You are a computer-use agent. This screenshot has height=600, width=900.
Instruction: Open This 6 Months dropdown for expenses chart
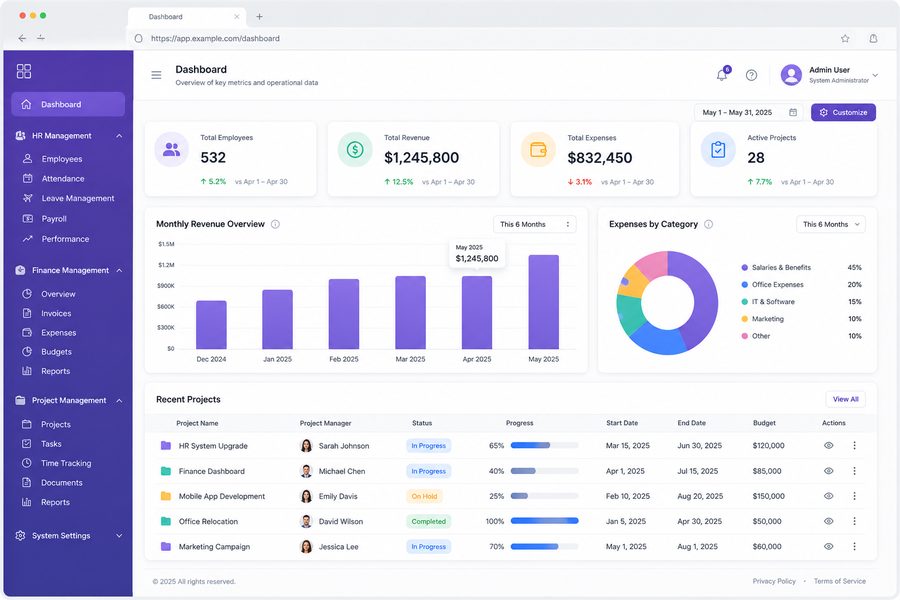831,224
